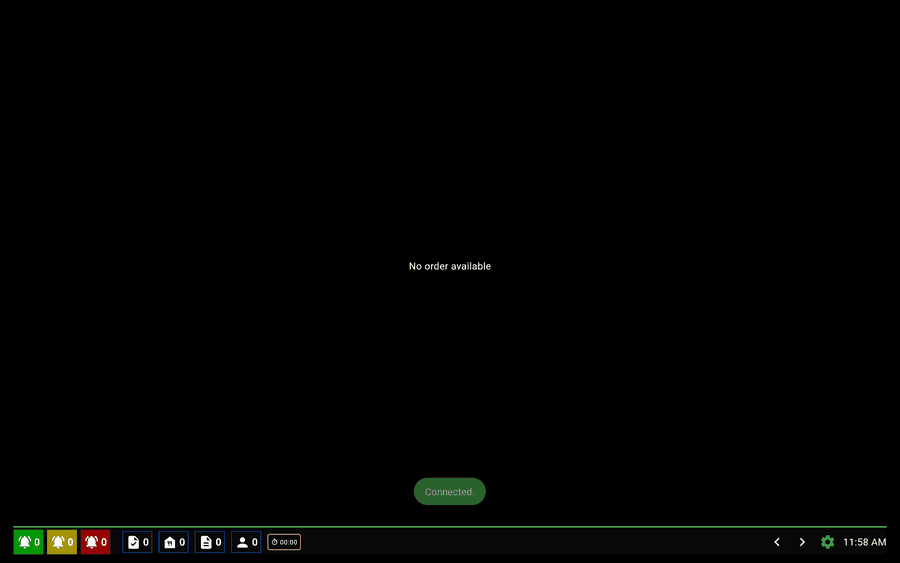The height and width of the screenshot is (563, 900).
Task: Go to next page with right chevron
Action: click(x=802, y=542)
